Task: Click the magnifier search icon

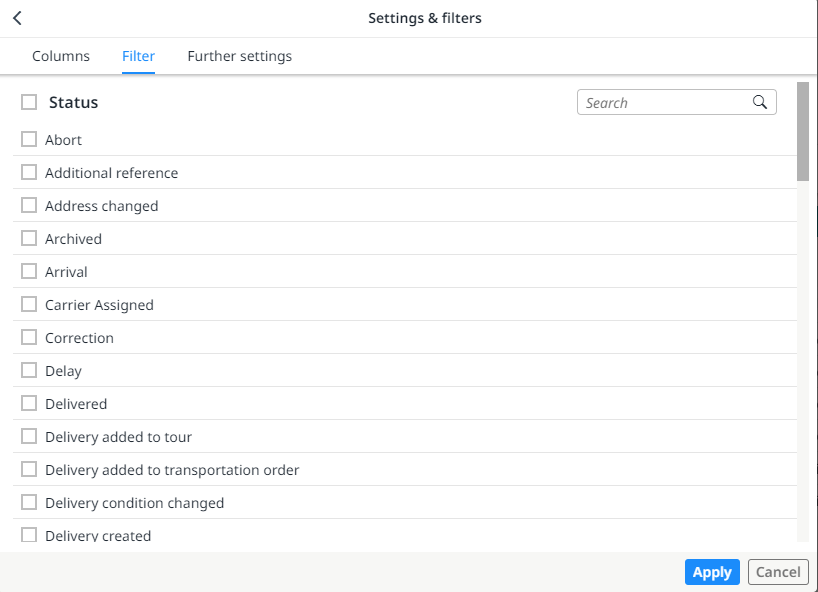Action: click(761, 102)
